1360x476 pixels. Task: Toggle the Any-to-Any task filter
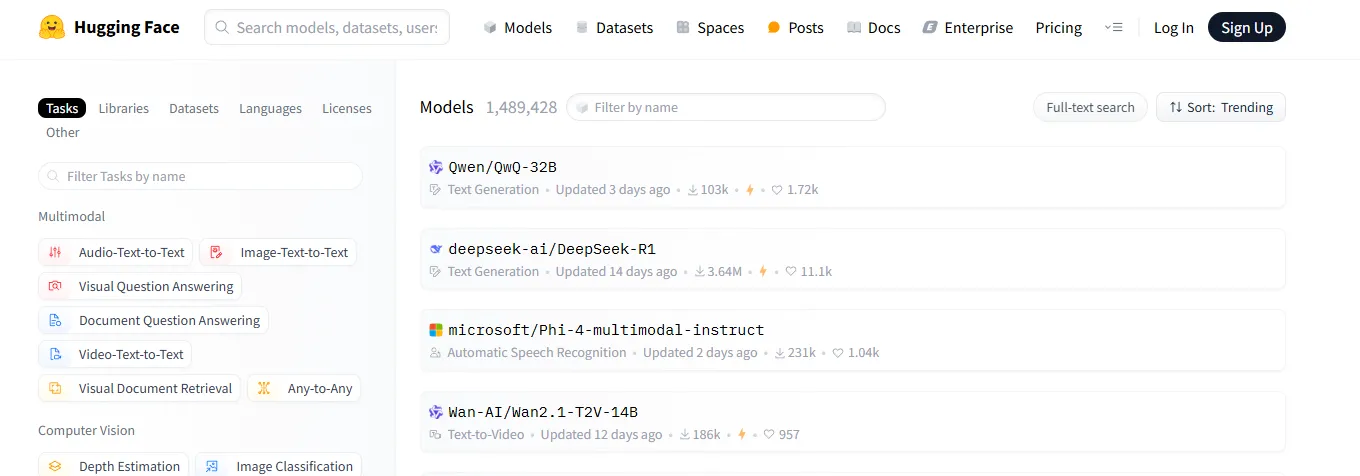tap(304, 388)
